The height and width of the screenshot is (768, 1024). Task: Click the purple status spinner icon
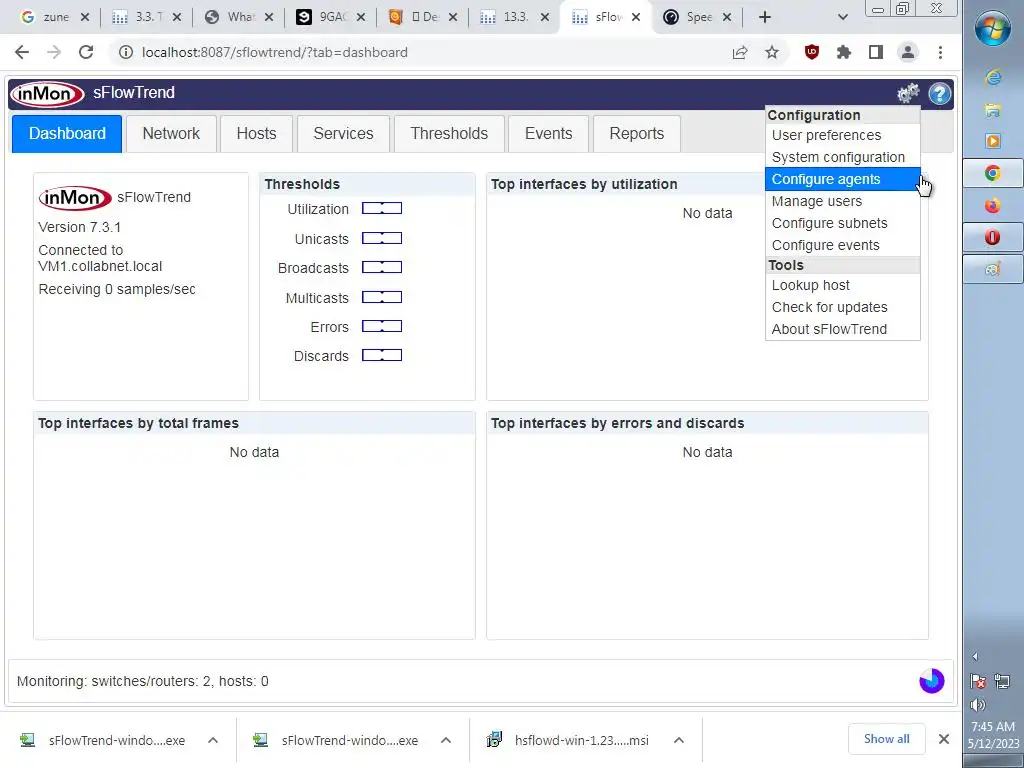tap(932, 681)
